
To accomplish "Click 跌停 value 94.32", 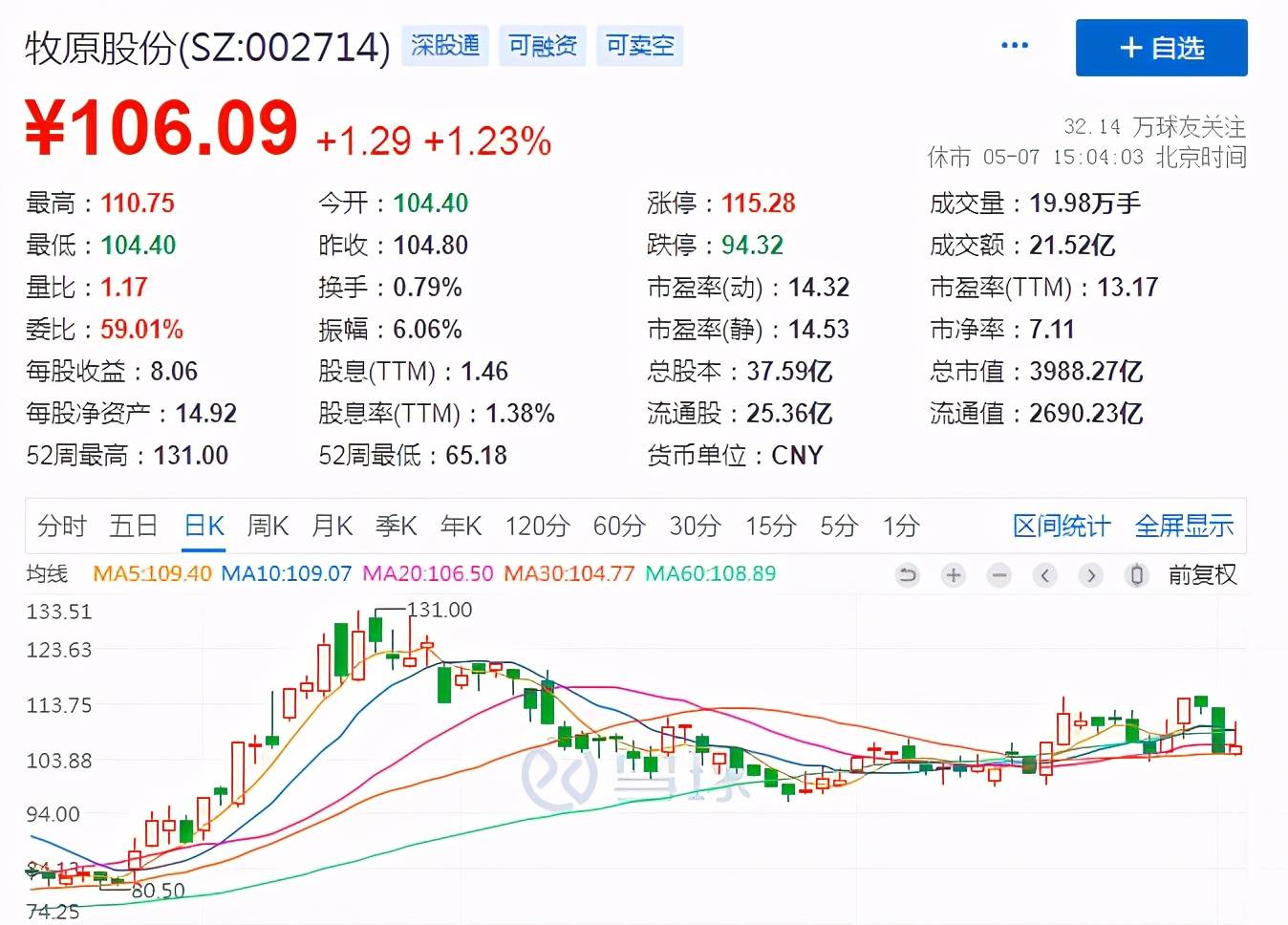I will coord(752,245).
